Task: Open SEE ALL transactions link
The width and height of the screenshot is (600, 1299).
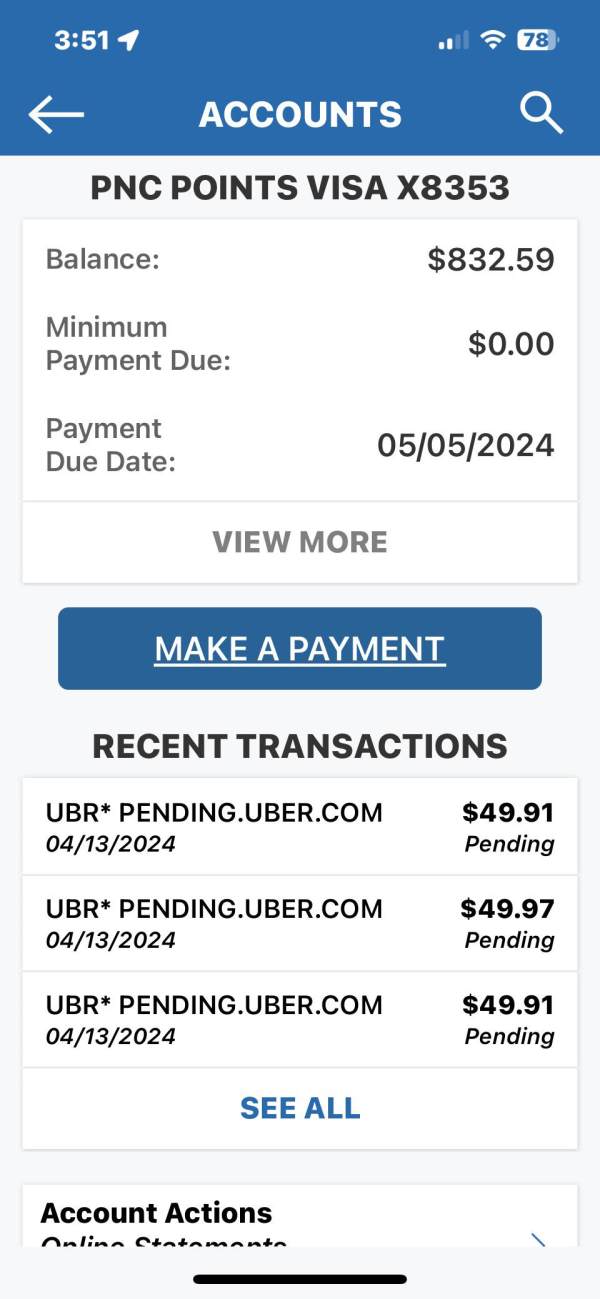Action: click(x=300, y=1108)
